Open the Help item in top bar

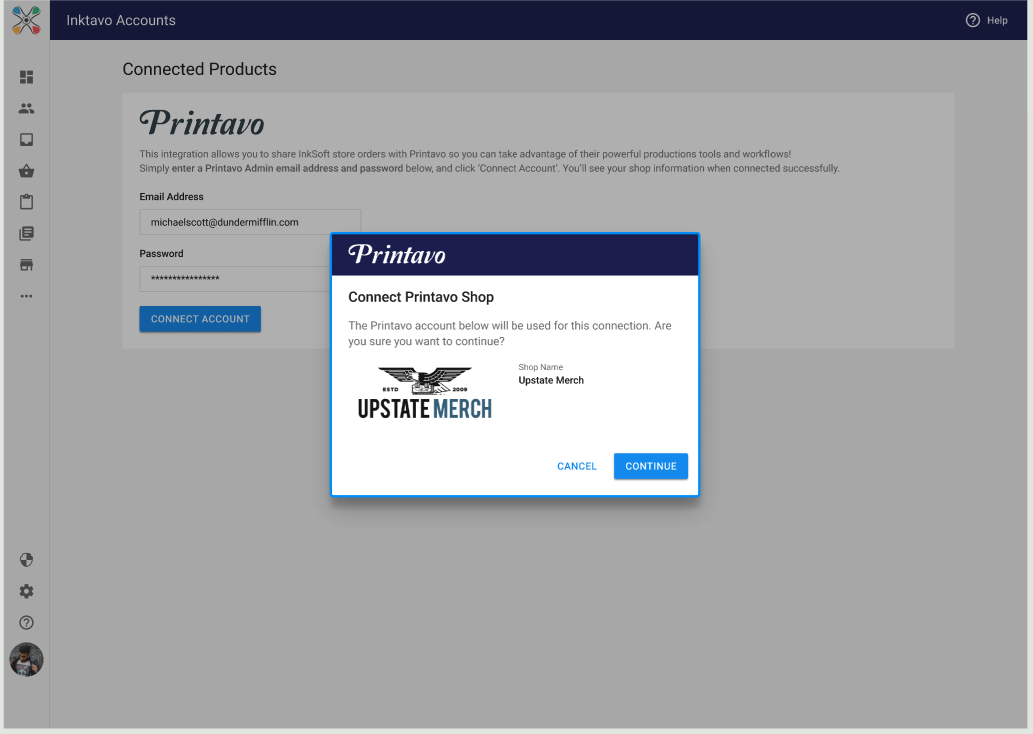[x=987, y=20]
